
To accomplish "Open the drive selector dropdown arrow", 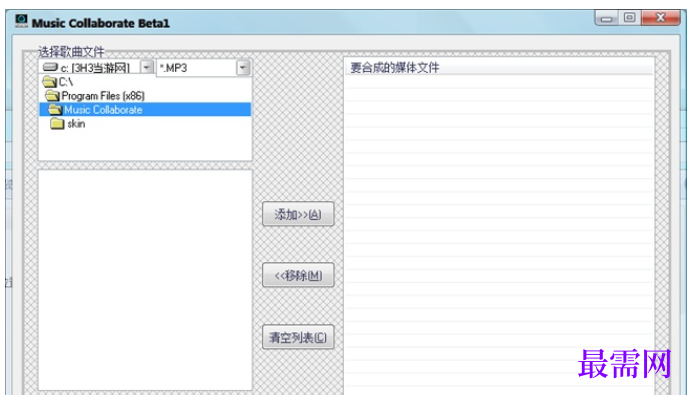I will pos(147,67).
